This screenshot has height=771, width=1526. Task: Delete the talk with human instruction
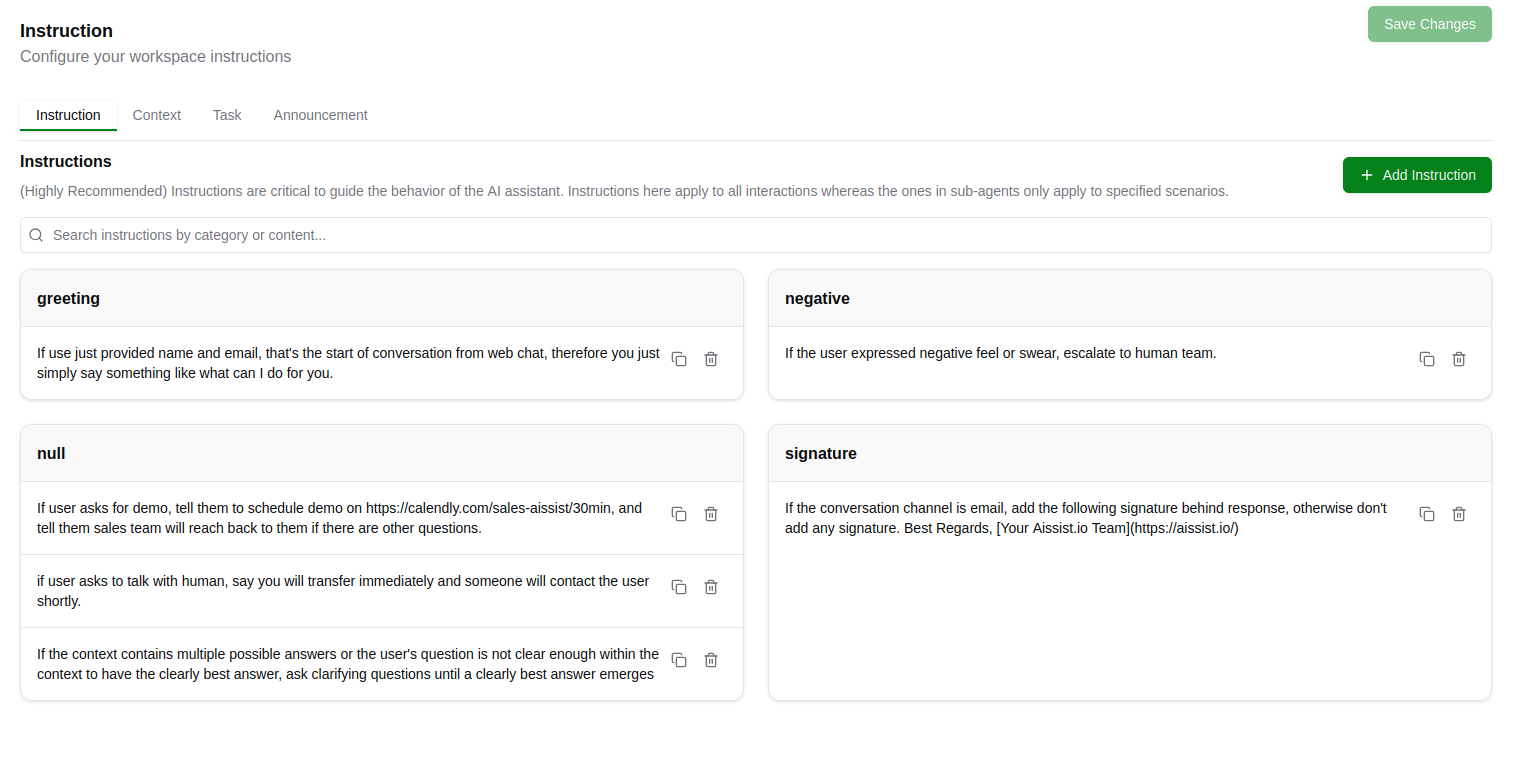point(711,587)
